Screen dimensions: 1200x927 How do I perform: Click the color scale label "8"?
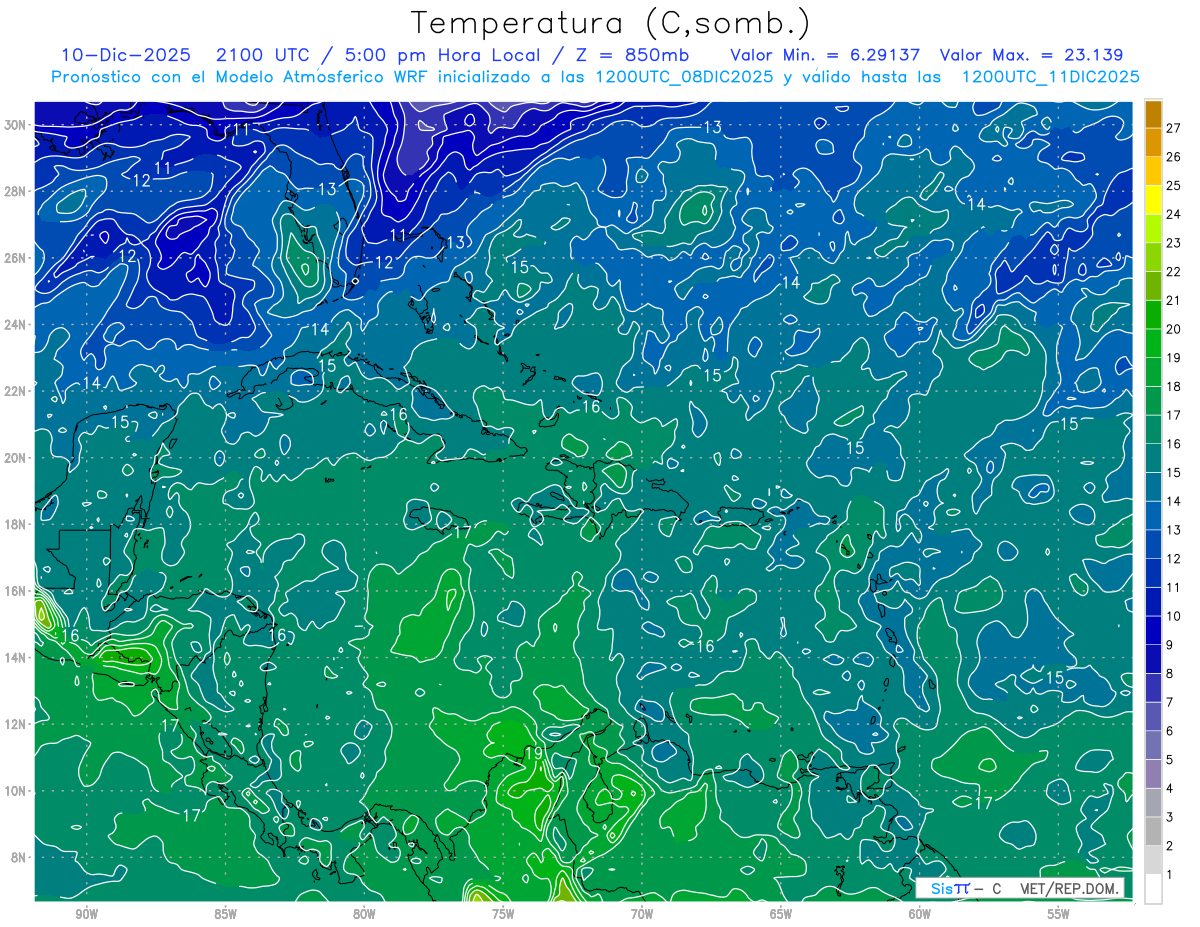pos(1171,673)
